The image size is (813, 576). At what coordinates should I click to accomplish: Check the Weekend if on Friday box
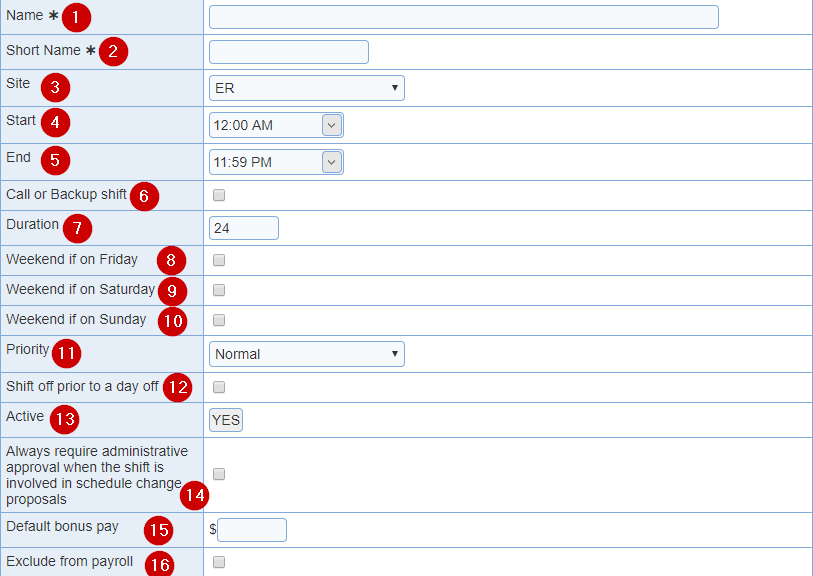pos(219,260)
